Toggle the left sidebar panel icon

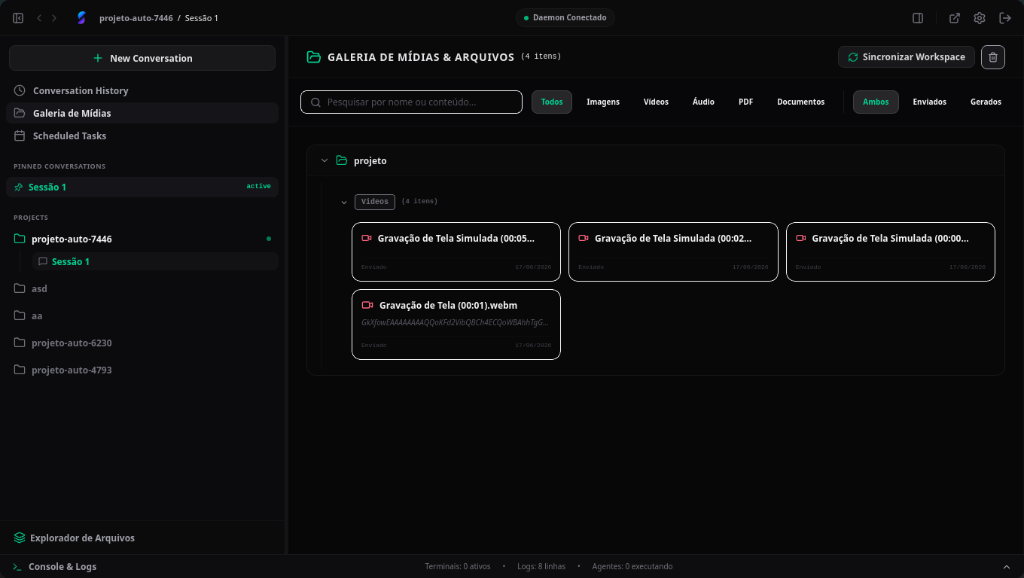click(x=18, y=18)
